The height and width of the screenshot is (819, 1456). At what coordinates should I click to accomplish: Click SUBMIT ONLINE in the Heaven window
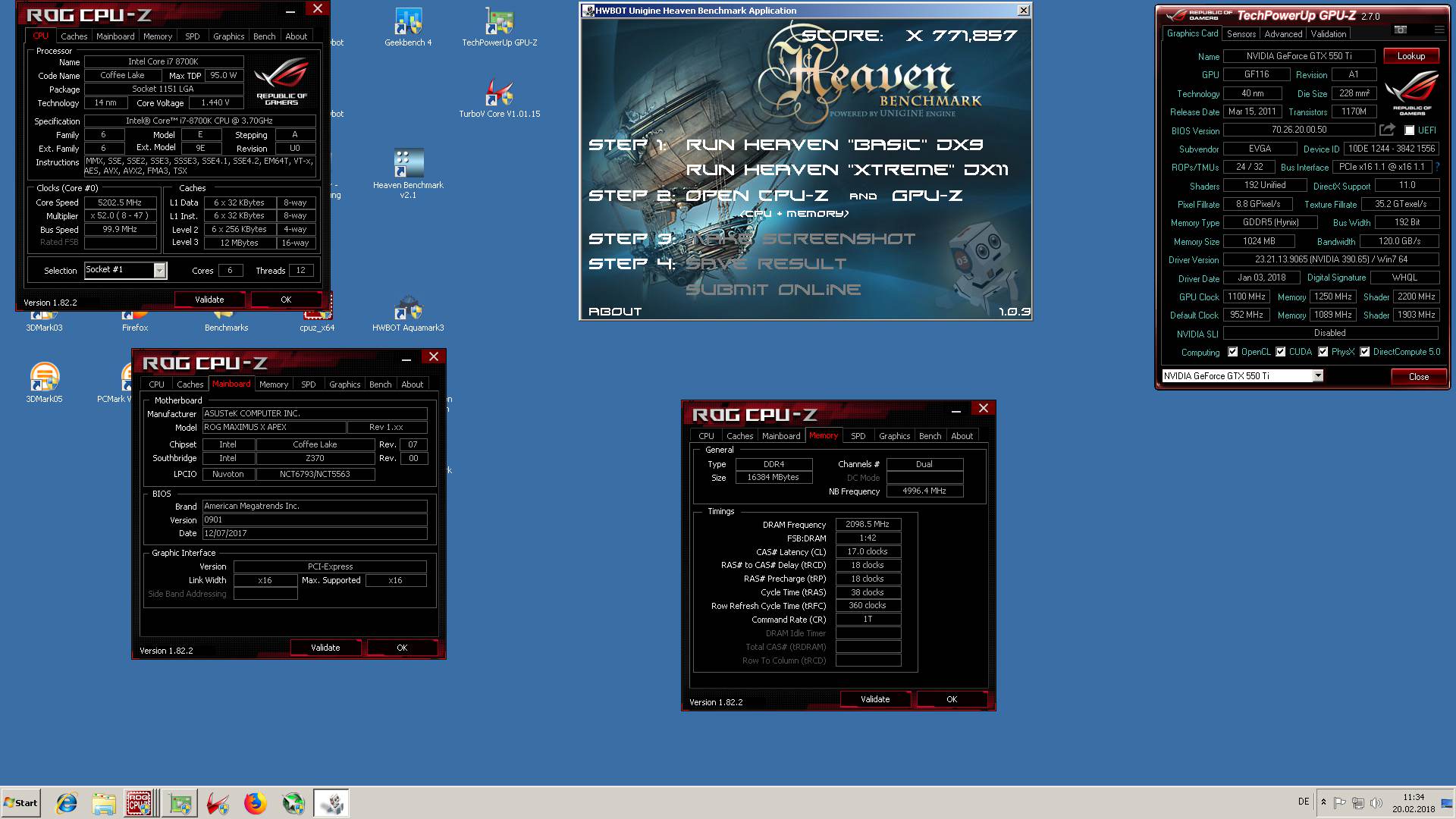(x=773, y=290)
